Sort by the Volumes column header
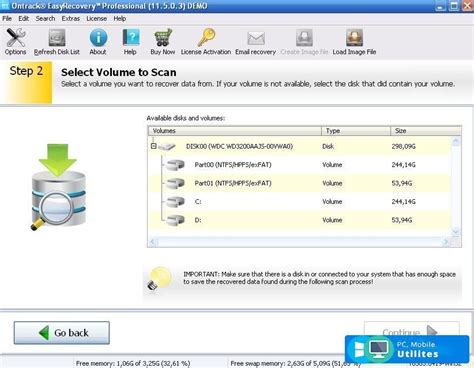The width and height of the screenshot is (474, 368). (235, 131)
